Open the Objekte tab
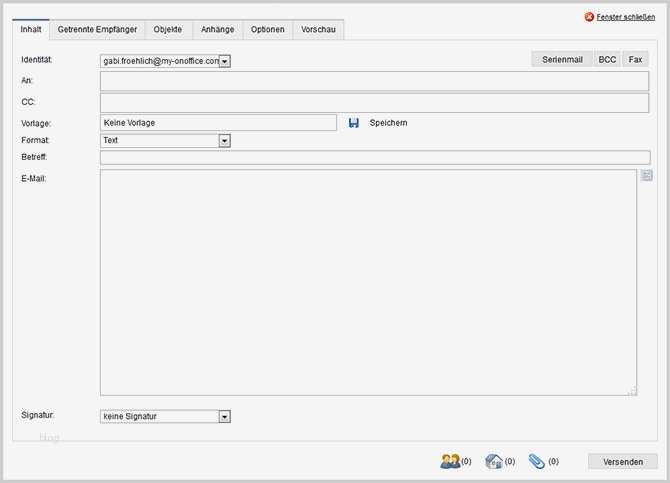This screenshot has width=670, height=483. (x=168, y=29)
